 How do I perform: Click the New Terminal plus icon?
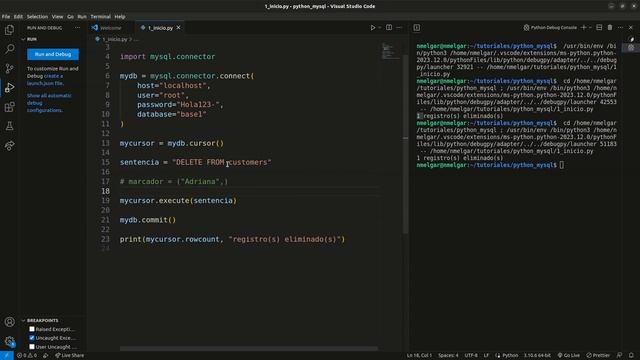tap(584, 27)
